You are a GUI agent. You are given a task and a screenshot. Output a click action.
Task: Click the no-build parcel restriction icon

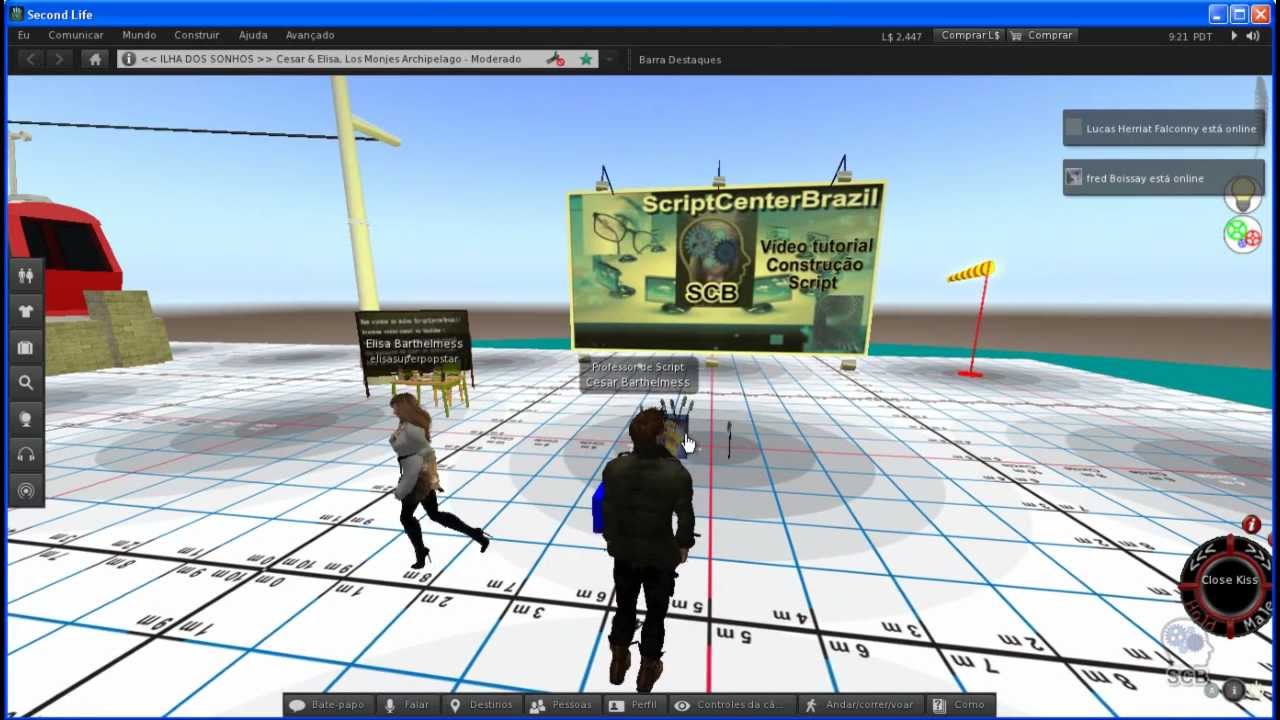555,59
